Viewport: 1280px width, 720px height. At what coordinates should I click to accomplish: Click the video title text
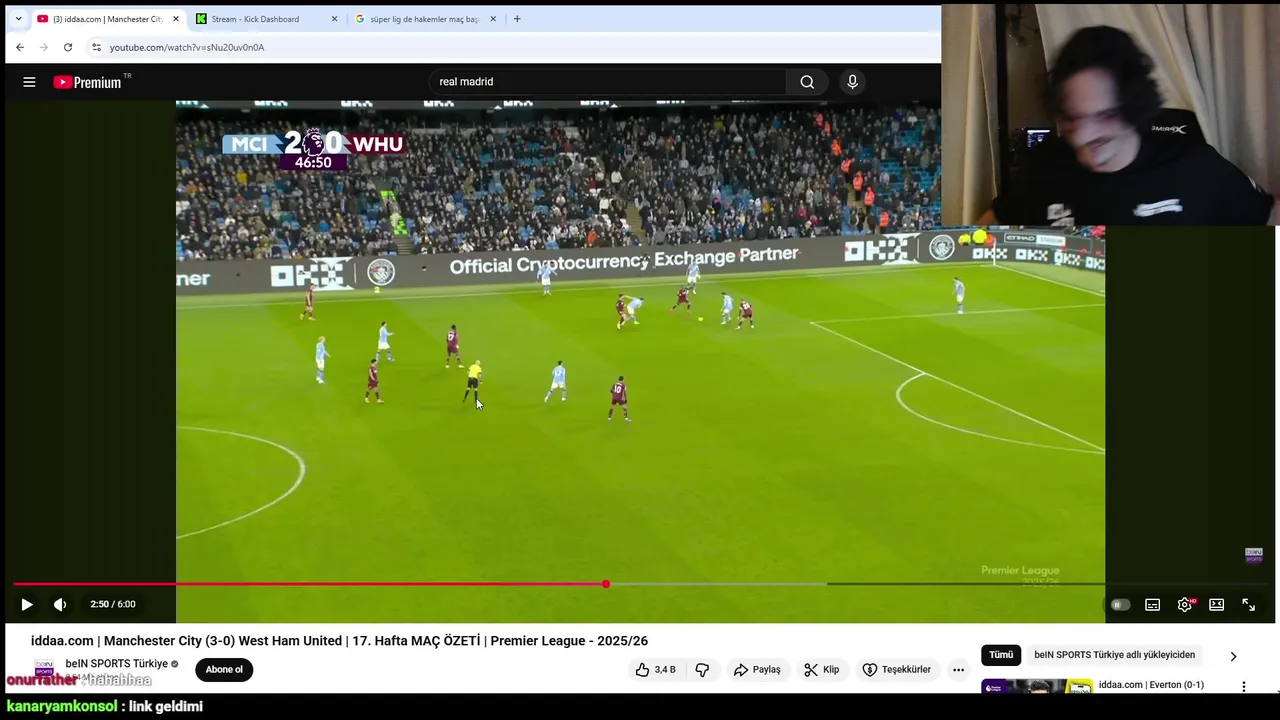tap(339, 641)
